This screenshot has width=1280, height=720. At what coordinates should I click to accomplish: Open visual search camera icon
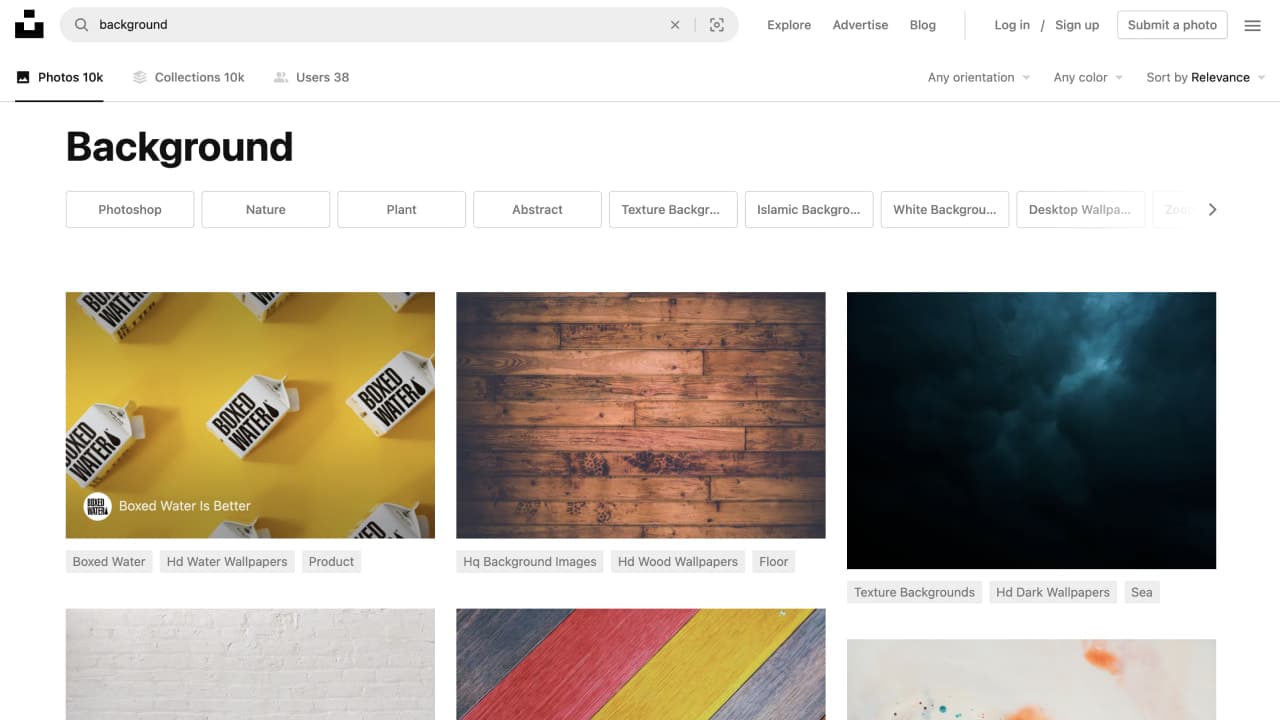pos(717,25)
